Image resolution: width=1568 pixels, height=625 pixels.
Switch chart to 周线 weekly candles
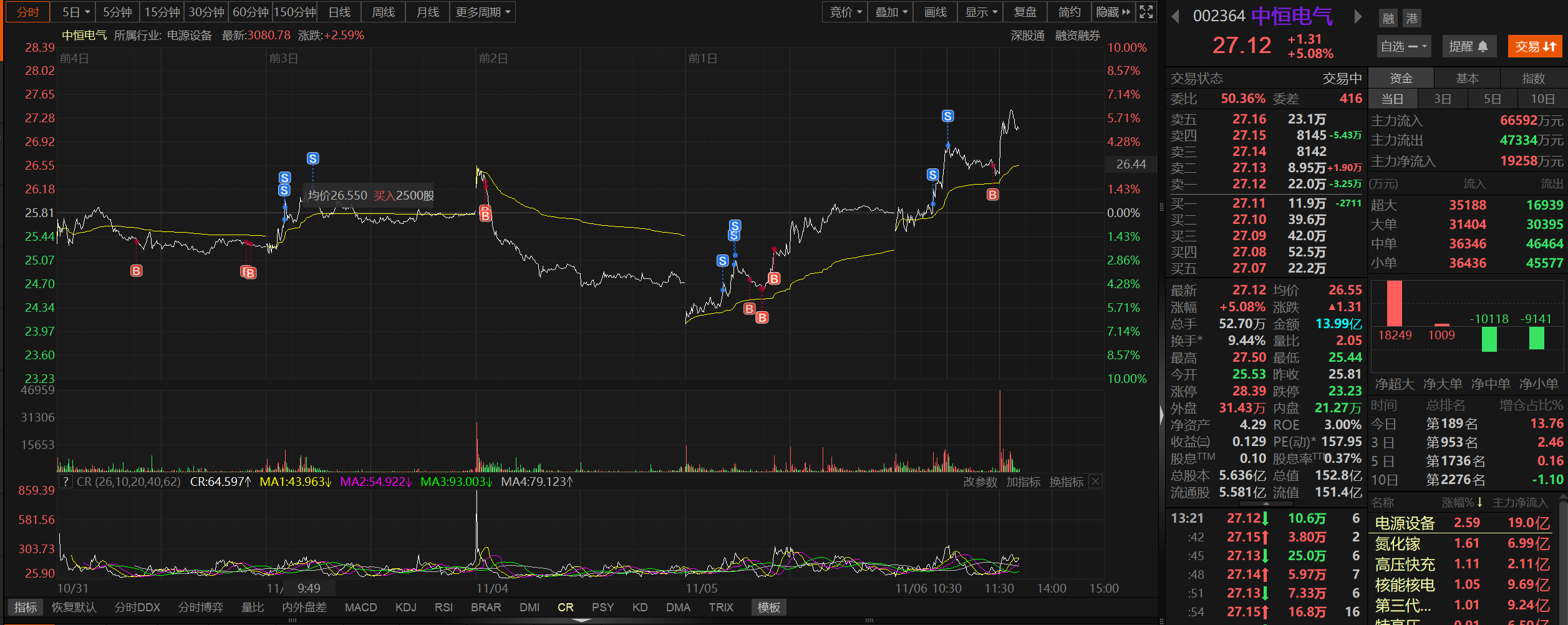pyautogui.click(x=384, y=12)
